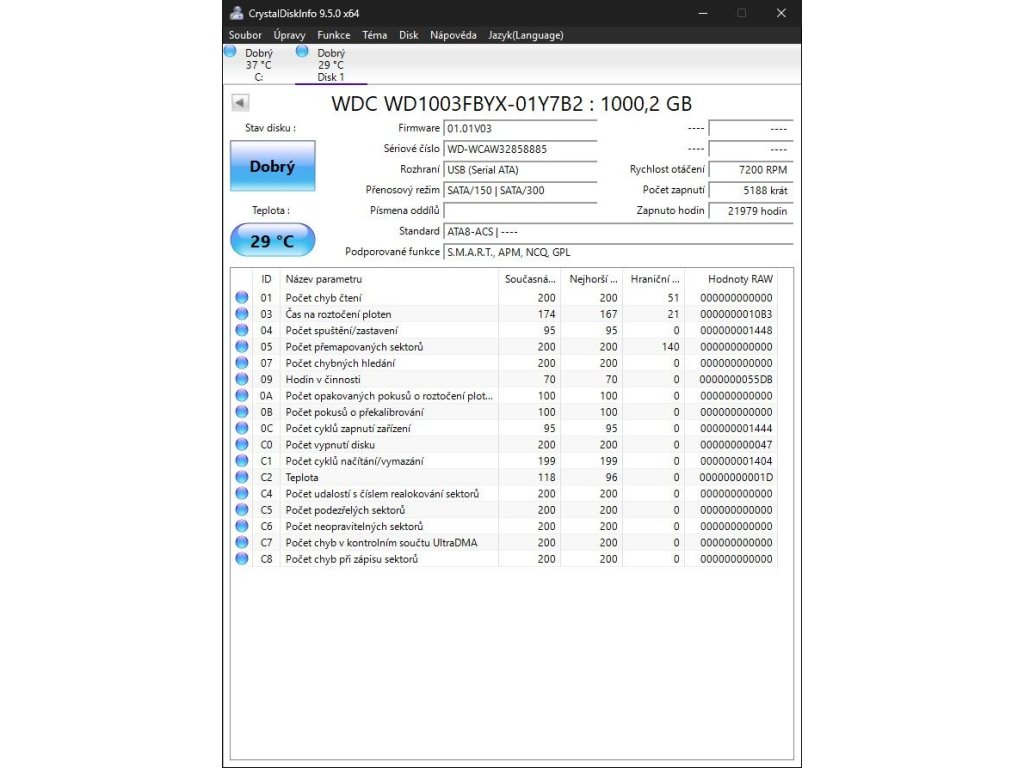Click status orb for attribute 05 přemapovaných sektorů

[242, 347]
